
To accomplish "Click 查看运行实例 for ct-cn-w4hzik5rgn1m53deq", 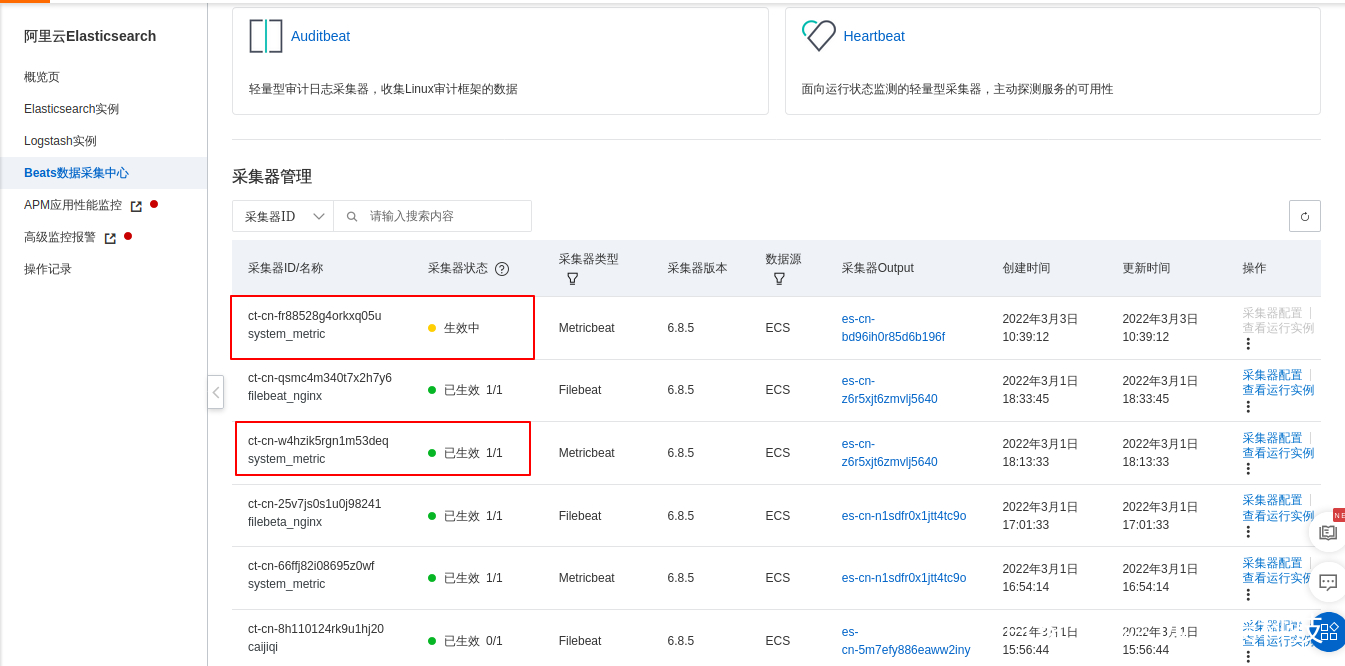I will pos(1278,453).
